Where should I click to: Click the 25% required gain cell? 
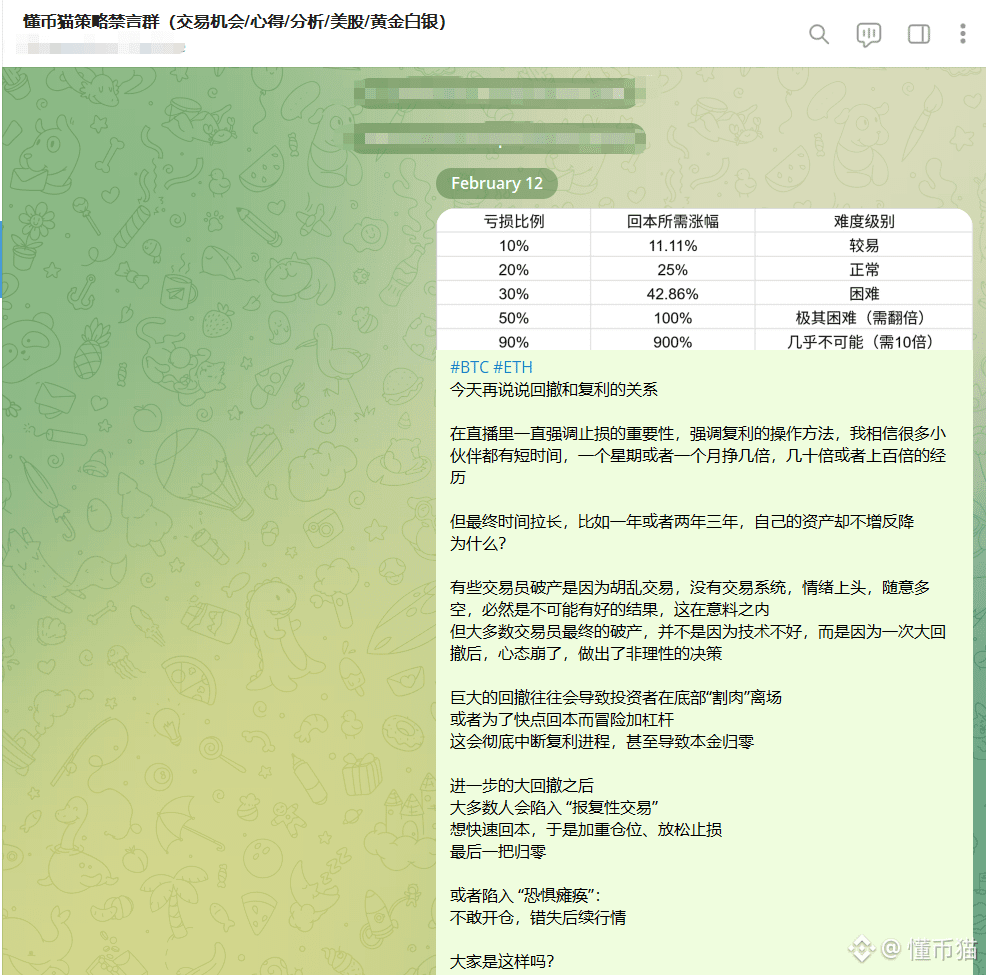coord(673,270)
